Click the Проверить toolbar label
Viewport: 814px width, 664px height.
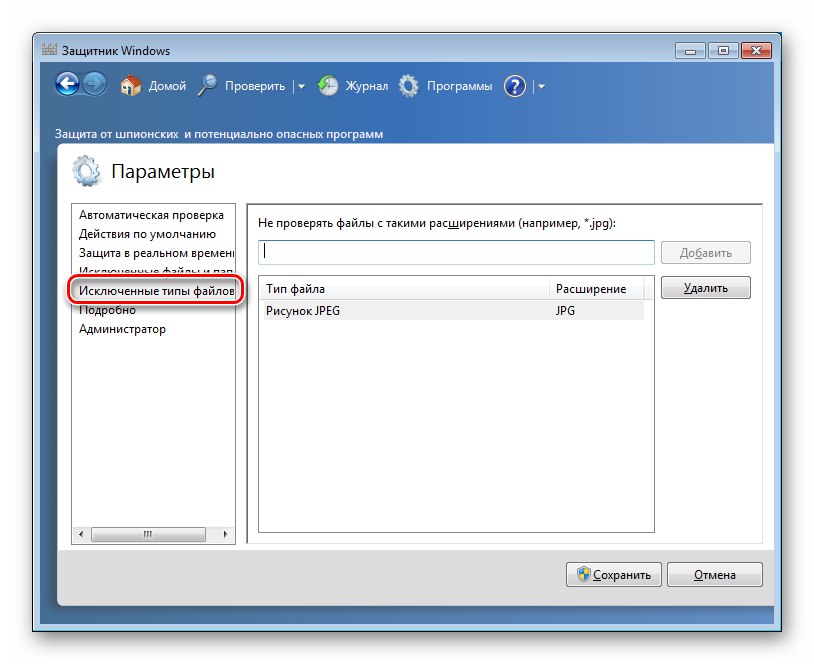[255, 86]
